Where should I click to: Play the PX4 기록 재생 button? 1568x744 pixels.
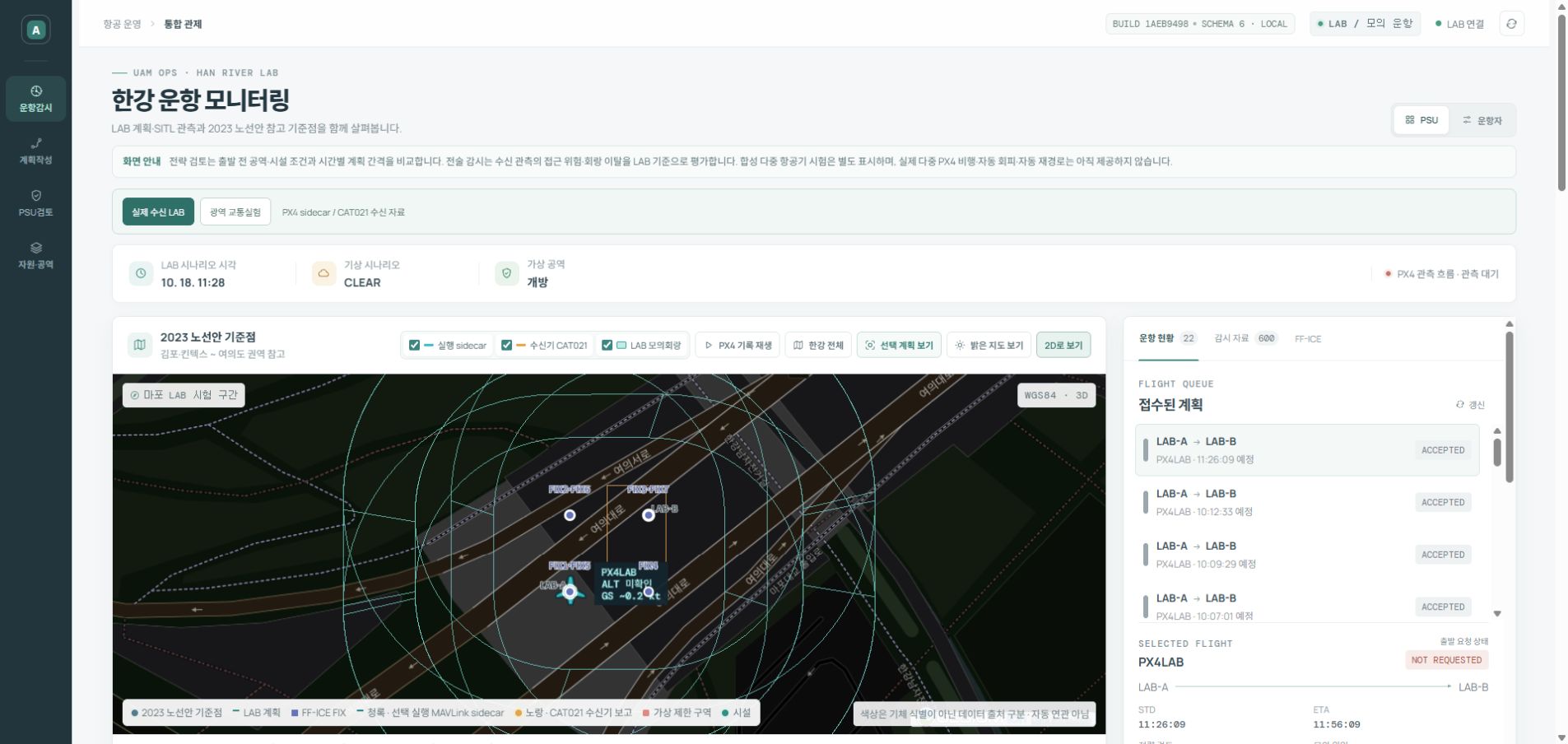[x=738, y=346]
